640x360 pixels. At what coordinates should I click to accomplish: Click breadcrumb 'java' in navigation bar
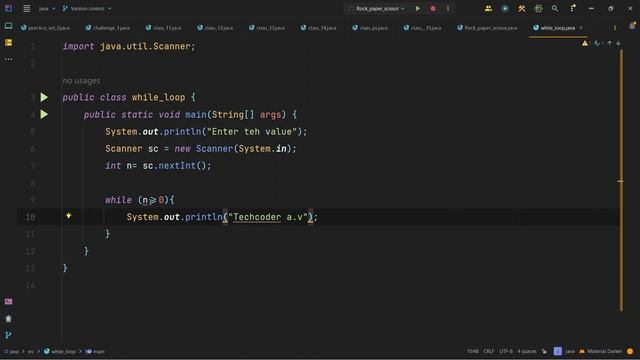[x=11, y=351]
